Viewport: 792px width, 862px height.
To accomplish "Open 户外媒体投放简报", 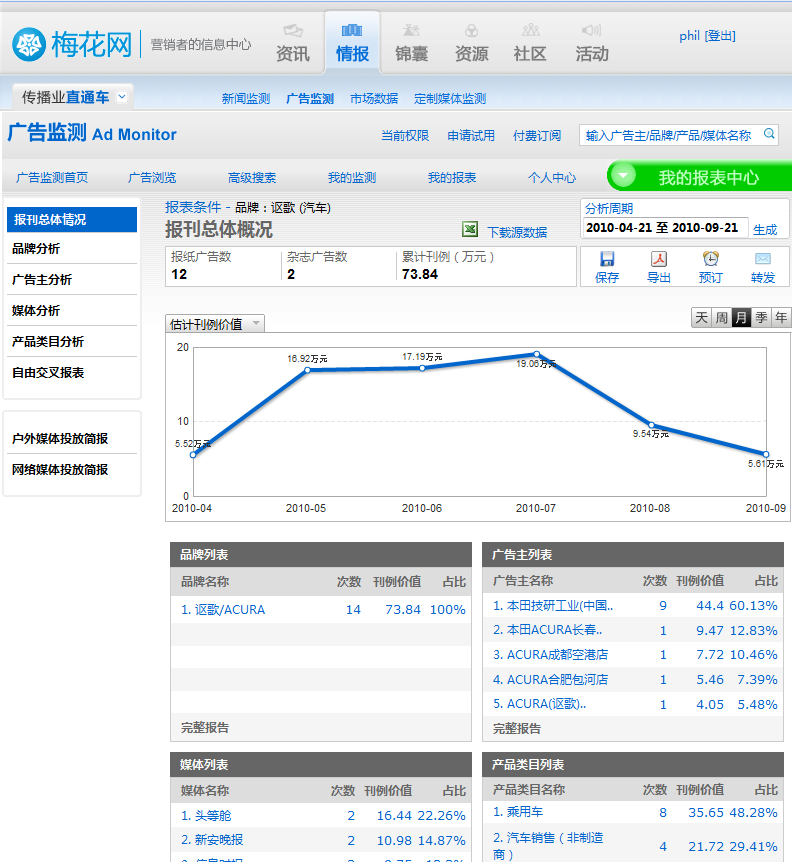I will coord(60,438).
